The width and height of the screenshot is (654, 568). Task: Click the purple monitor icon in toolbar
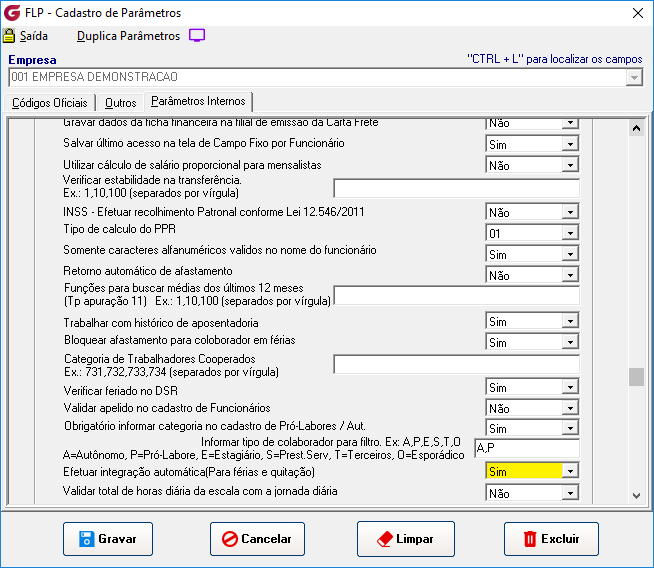pos(197,35)
